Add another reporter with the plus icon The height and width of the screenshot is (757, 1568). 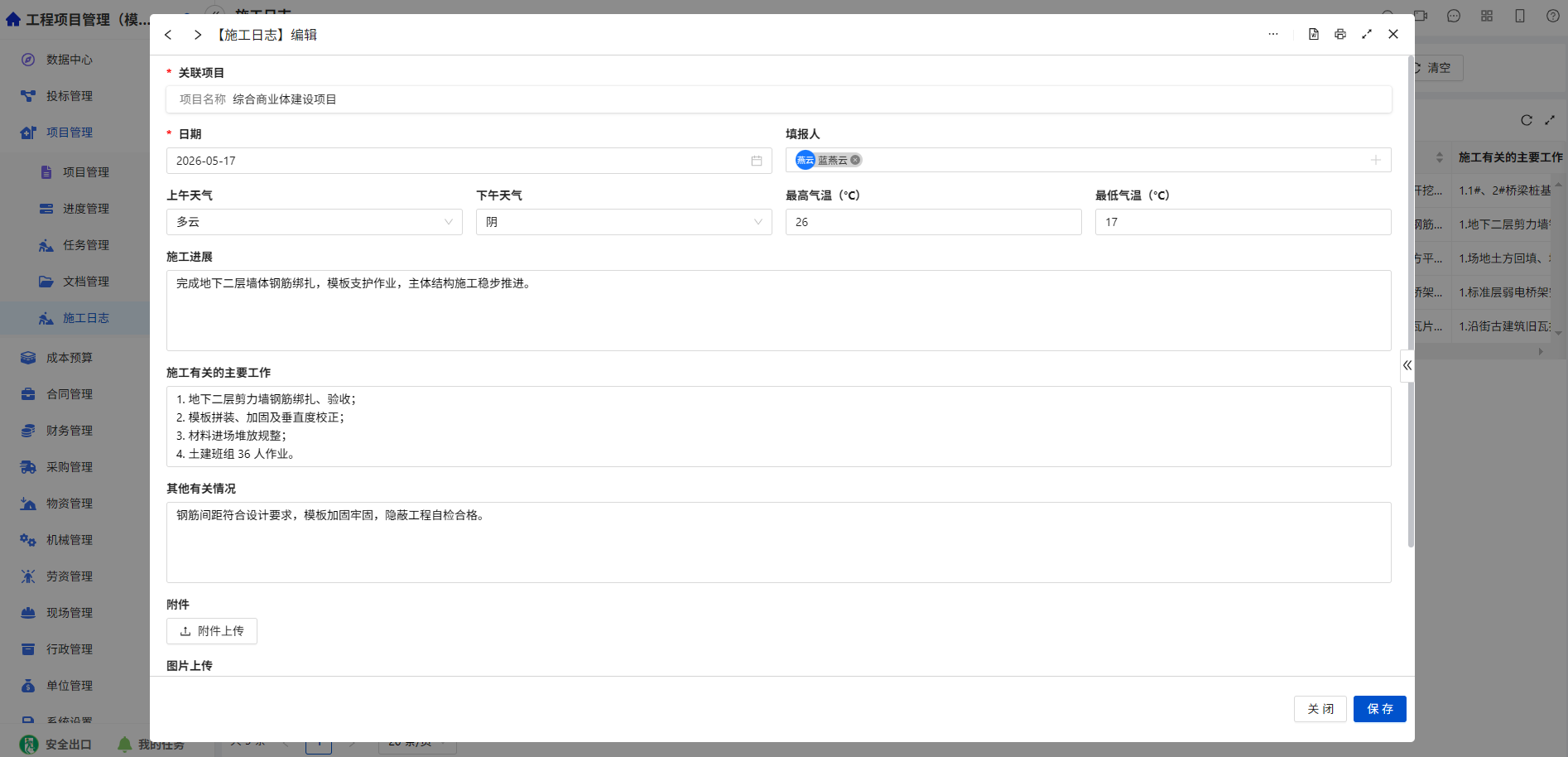click(1376, 160)
